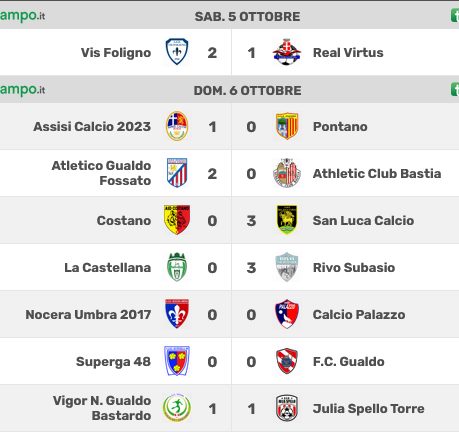Click the La Castellana green crest
The height and width of the screenshot is (432, 459).
[x=177, y=267]
